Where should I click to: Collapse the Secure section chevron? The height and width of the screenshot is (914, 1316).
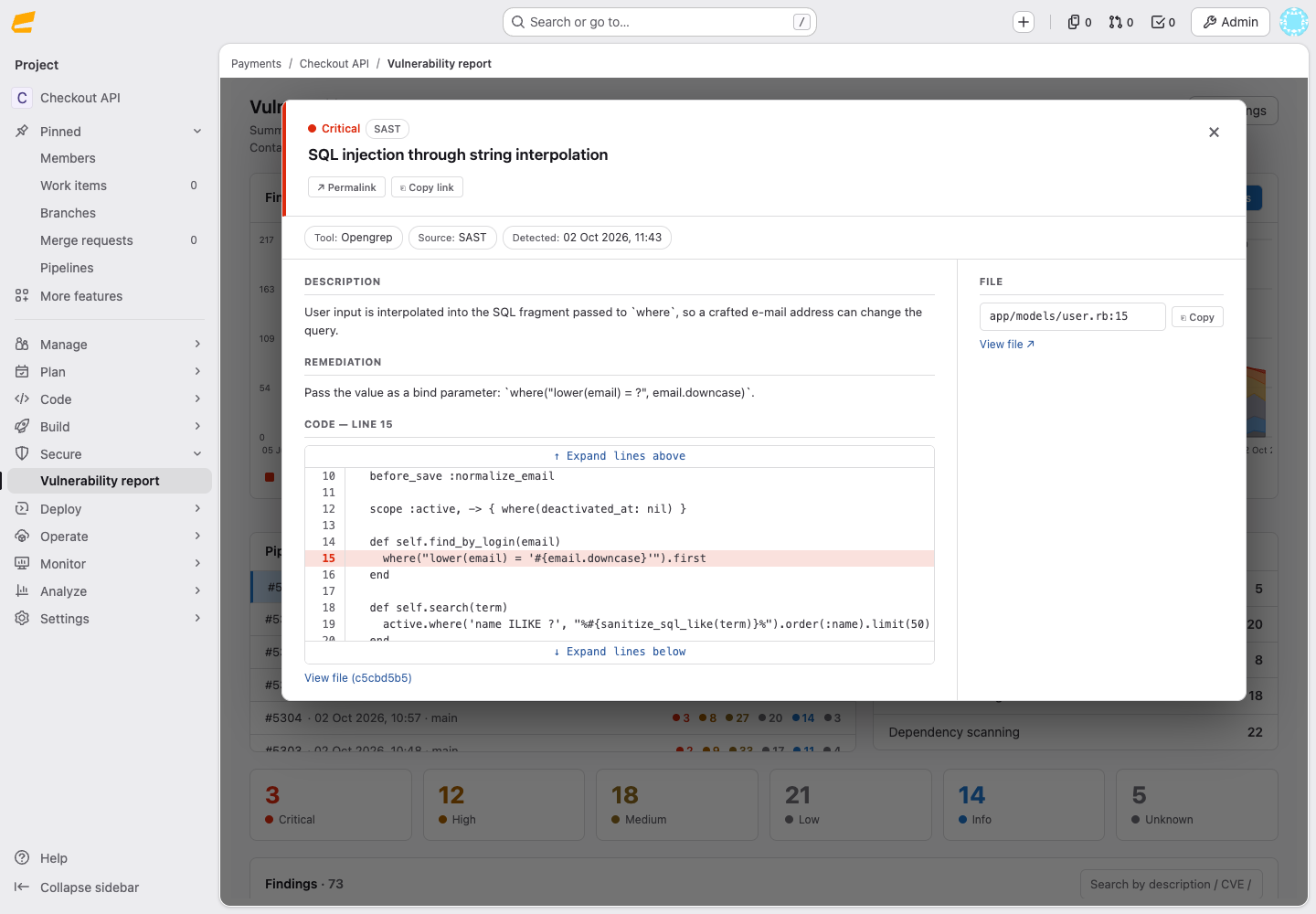(x=197, y=454)
